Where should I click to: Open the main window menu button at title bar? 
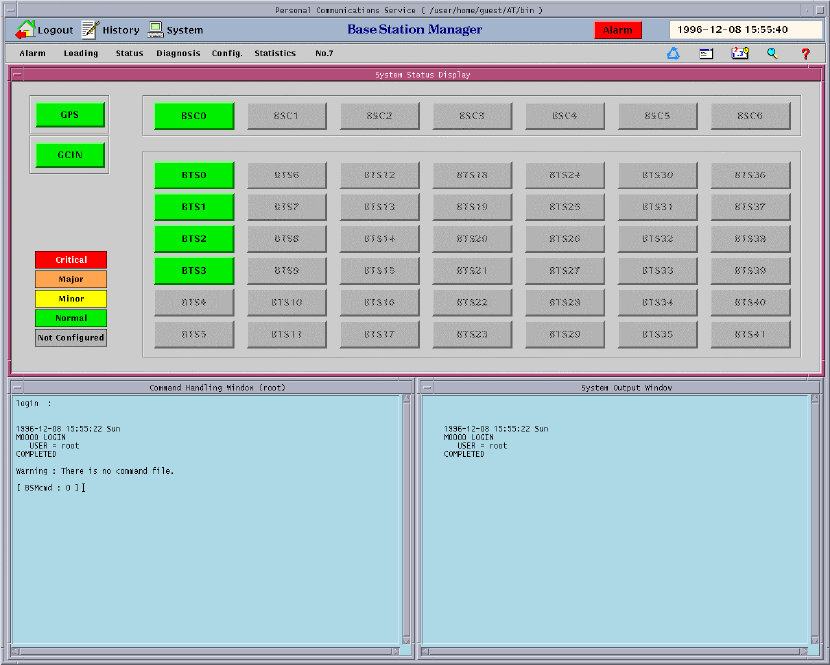click(10, 10)
